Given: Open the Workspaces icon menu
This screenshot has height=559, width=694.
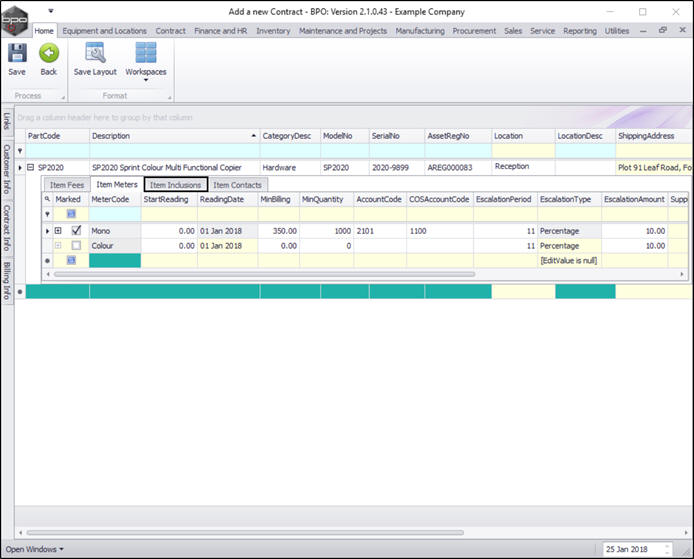Looking at the screenshot, I should pos(146,53).
